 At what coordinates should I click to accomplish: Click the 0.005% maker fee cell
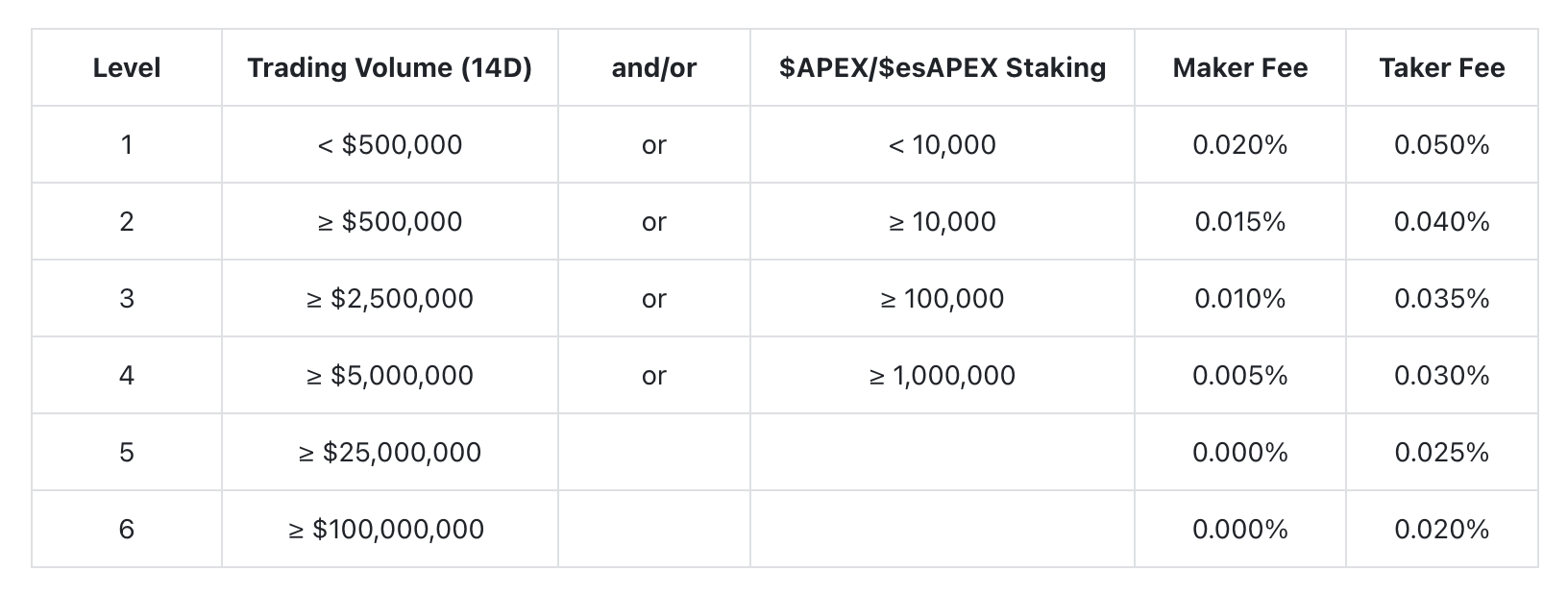click(1240, 375)
